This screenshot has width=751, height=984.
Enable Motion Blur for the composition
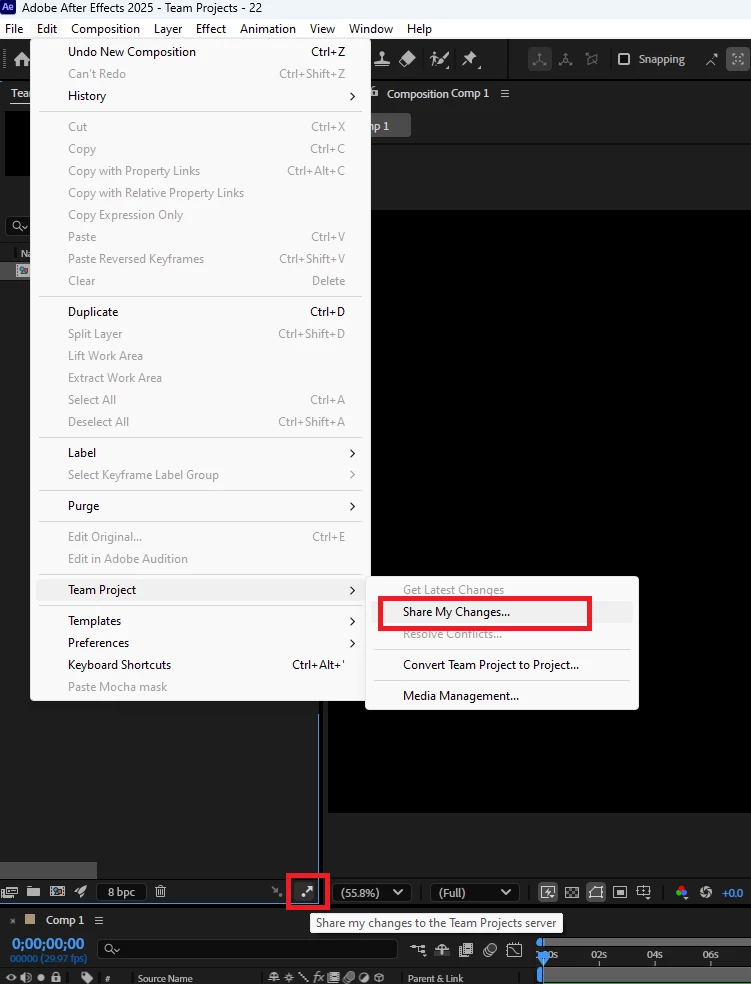click(x=490, y=949)
